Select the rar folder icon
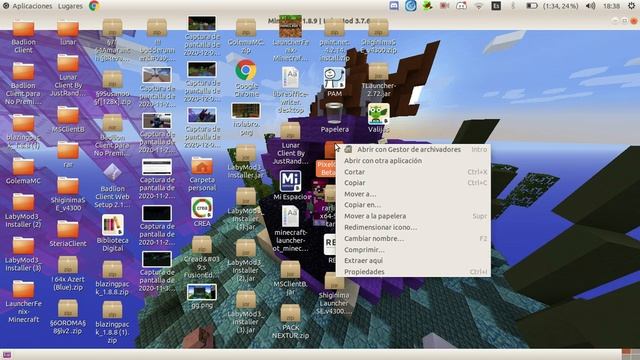The height and width of the screenshot is (360, 640). [68, 151]
